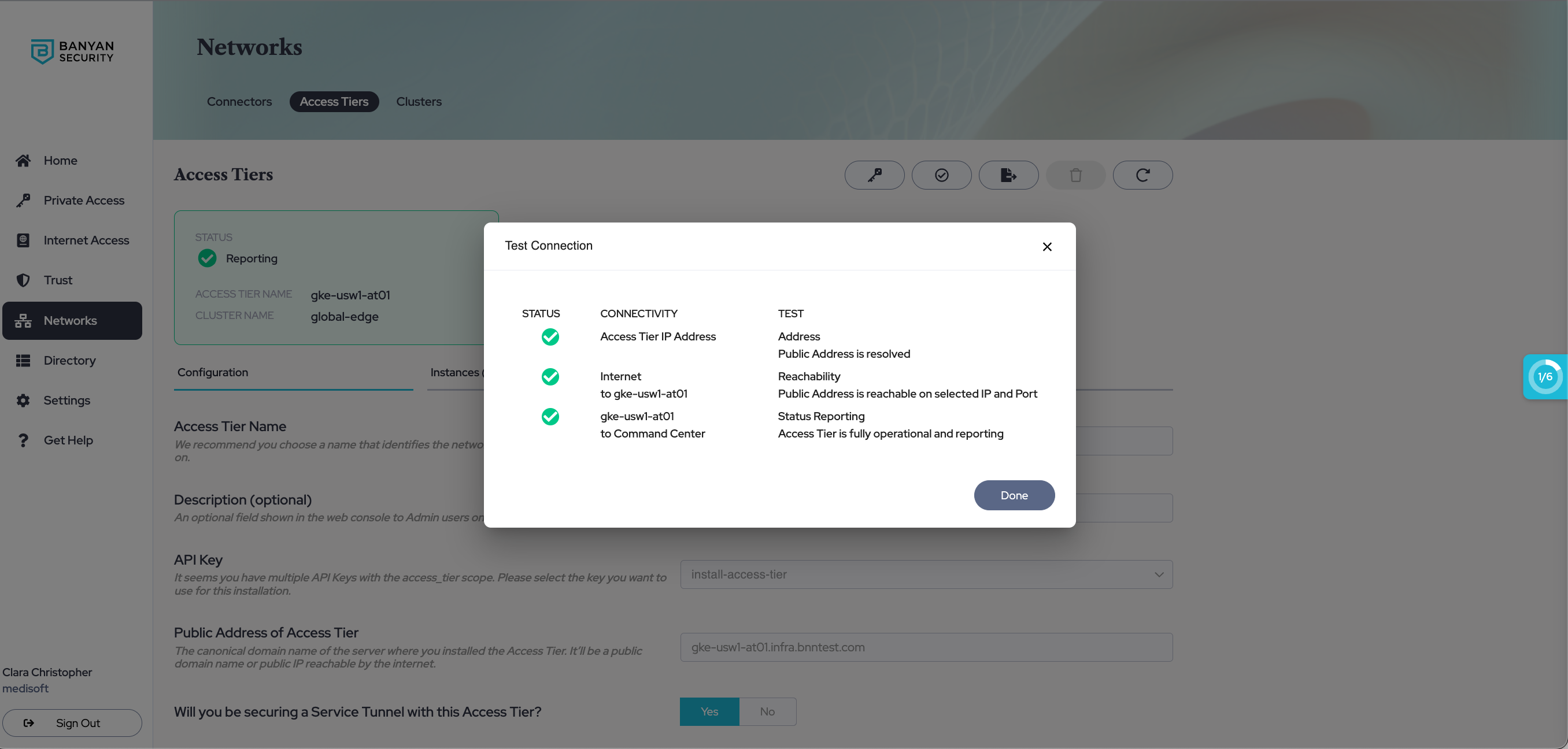Go to Private Access in sidebar
Image resolution: width=1568 pixels, height=749 pixels.
(83, 200)
